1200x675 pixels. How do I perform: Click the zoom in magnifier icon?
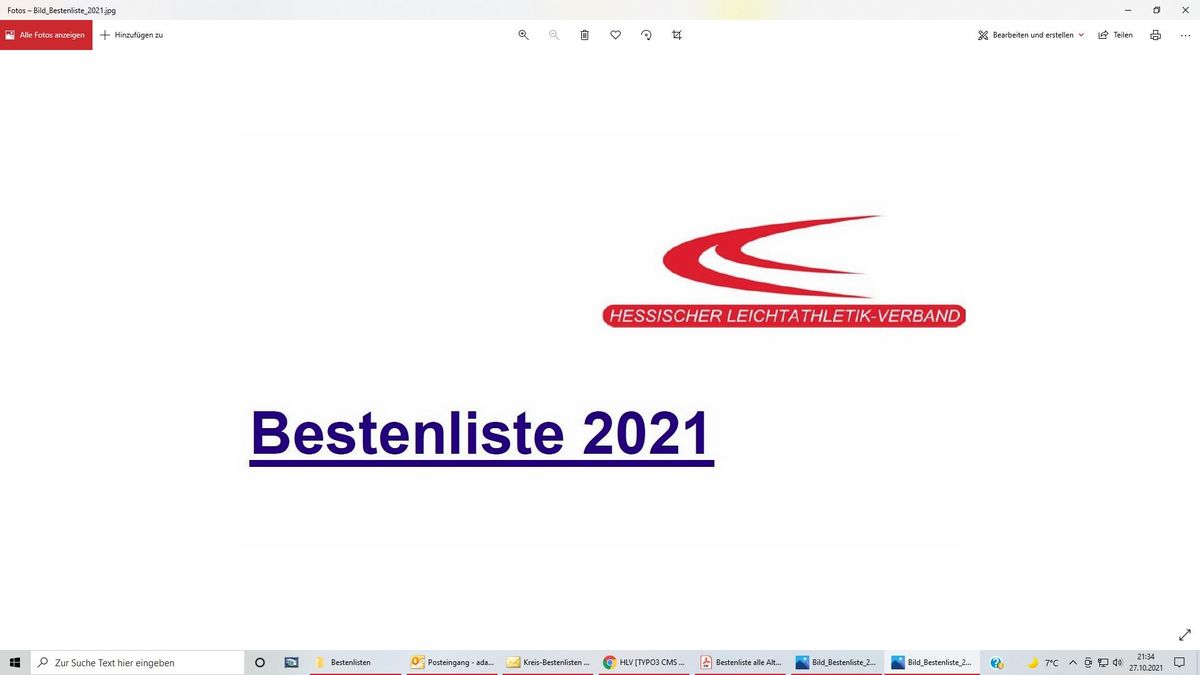(x=523, y=35)
